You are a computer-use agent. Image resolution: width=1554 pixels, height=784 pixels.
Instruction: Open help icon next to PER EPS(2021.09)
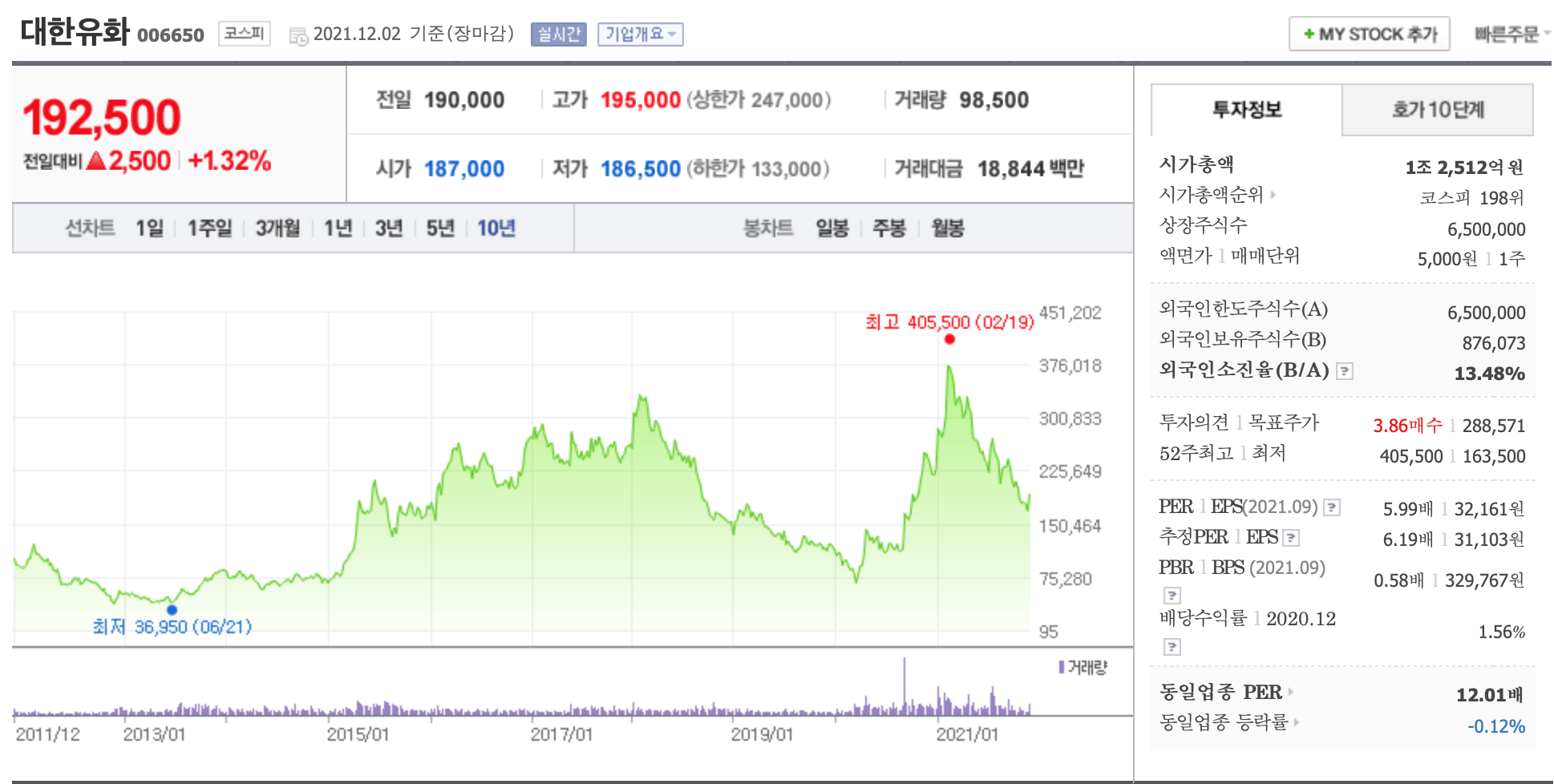click(1332, 507)
